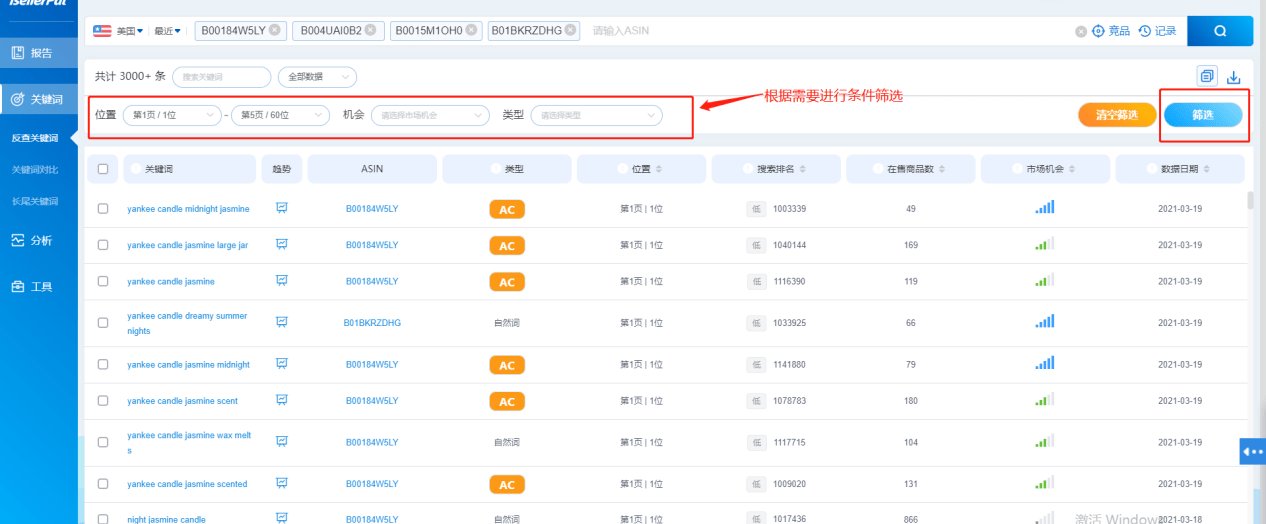Check the yankee candle jasmine midnight row

[x=103, y=364]
